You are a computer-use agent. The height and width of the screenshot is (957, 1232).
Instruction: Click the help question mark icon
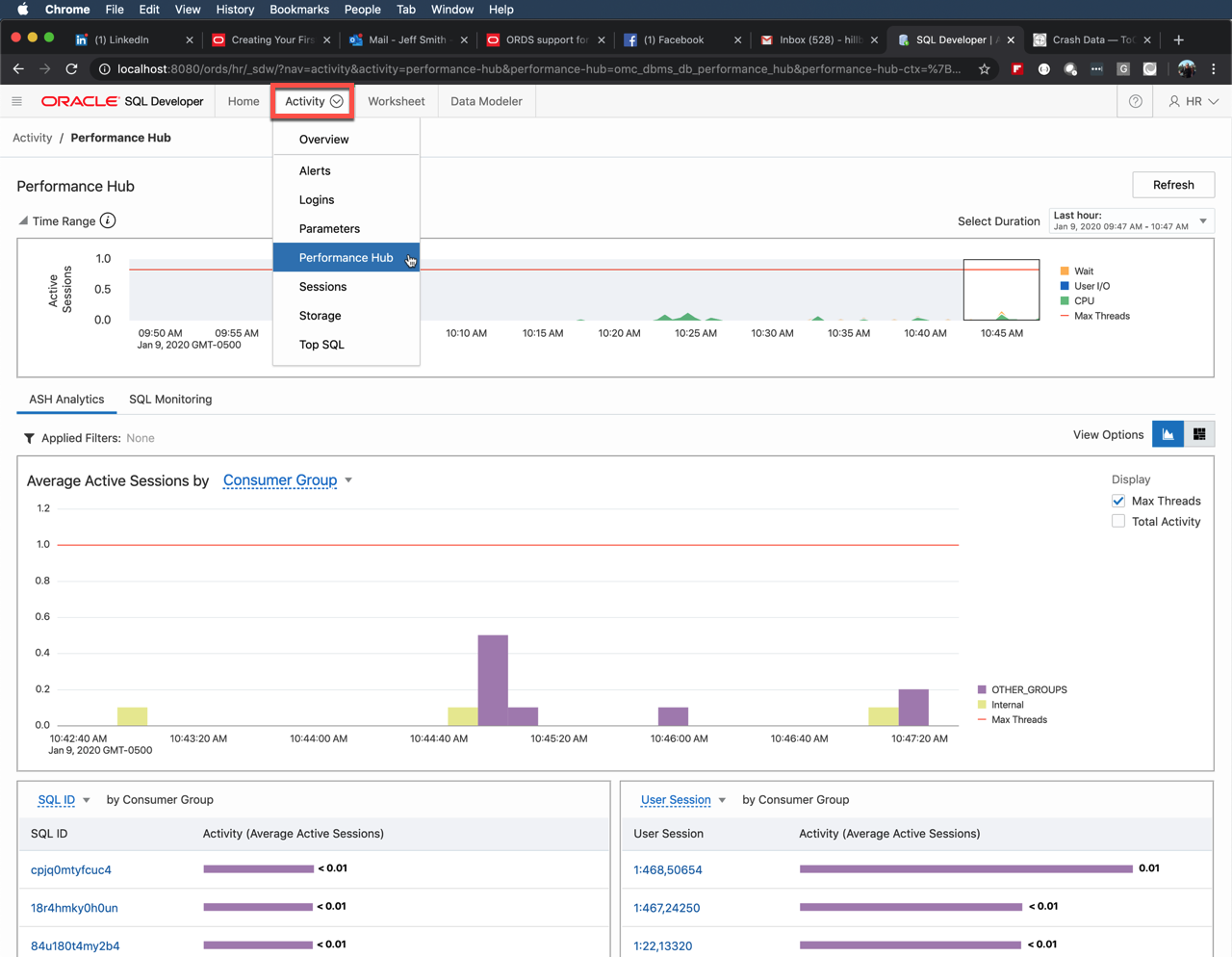(x=1136, y=101)
